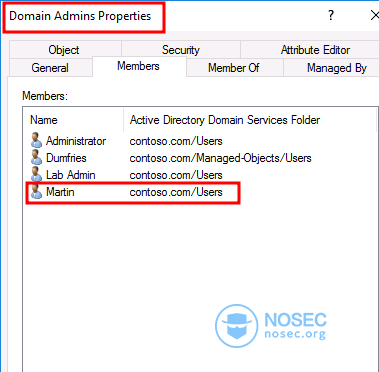Open the Object tab
Screen dimensions: 379x372
(65, 50)
